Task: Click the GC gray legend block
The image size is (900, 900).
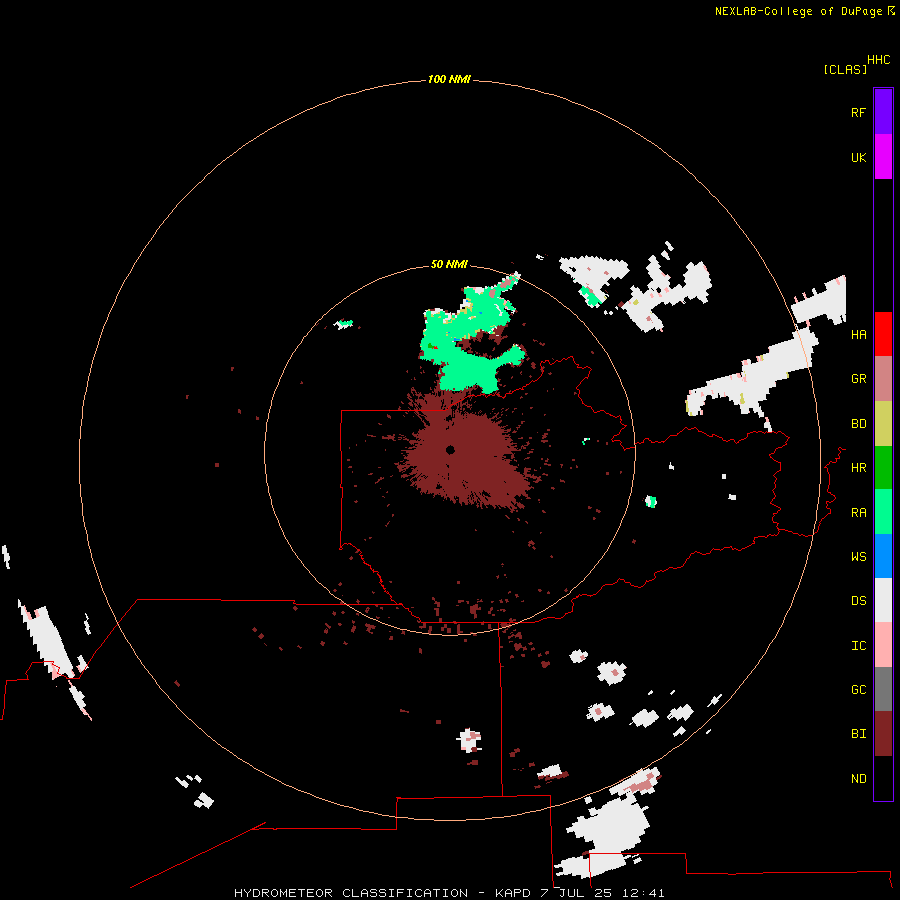Action: (883, 689)
